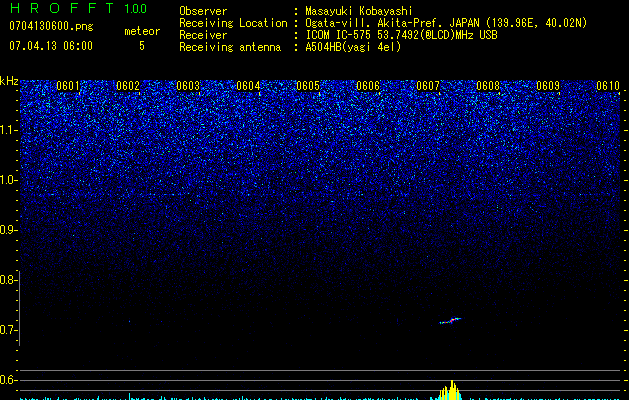Viewport: 629px width, 400px height.
Task: Click time marker 0608
Action: [488, 86]
